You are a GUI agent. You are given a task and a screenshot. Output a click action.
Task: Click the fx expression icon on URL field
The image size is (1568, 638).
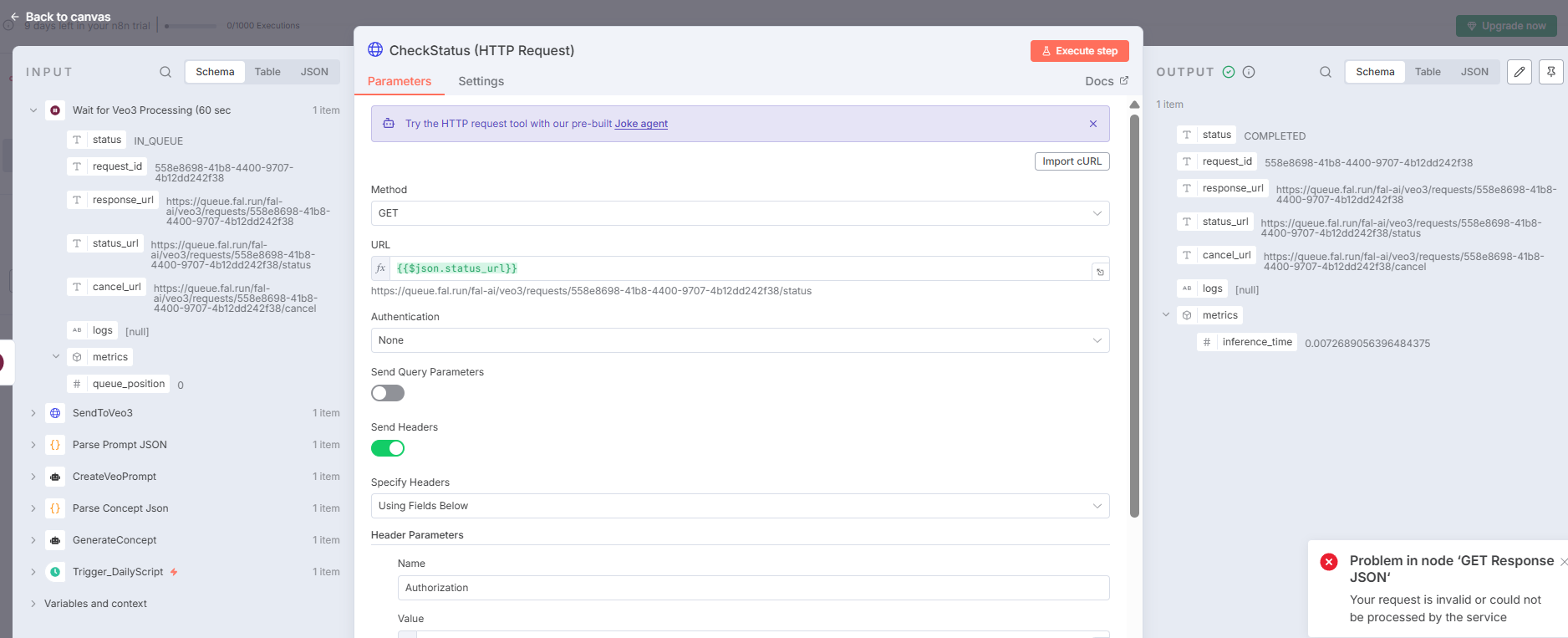[380, 268]
